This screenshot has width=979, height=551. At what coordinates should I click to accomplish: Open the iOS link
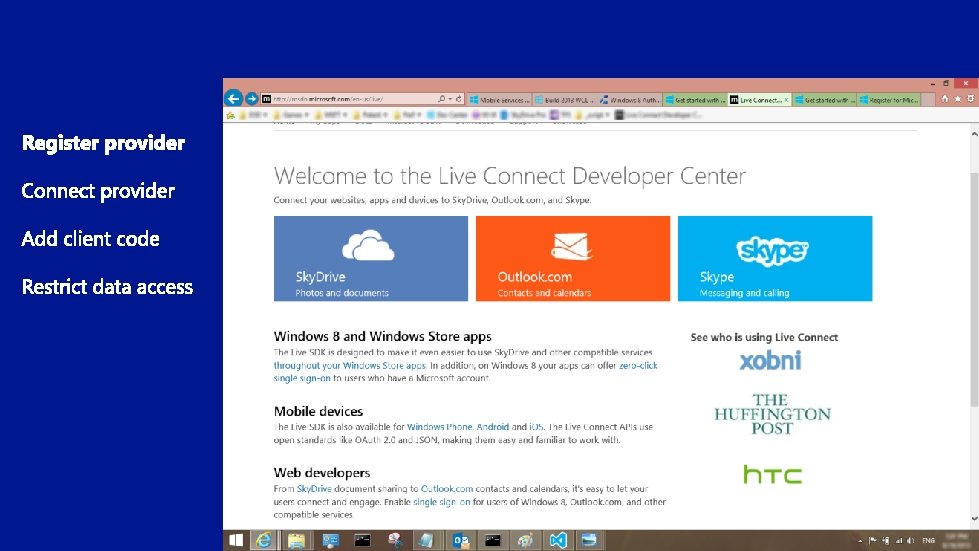click(x=536, y=427)
